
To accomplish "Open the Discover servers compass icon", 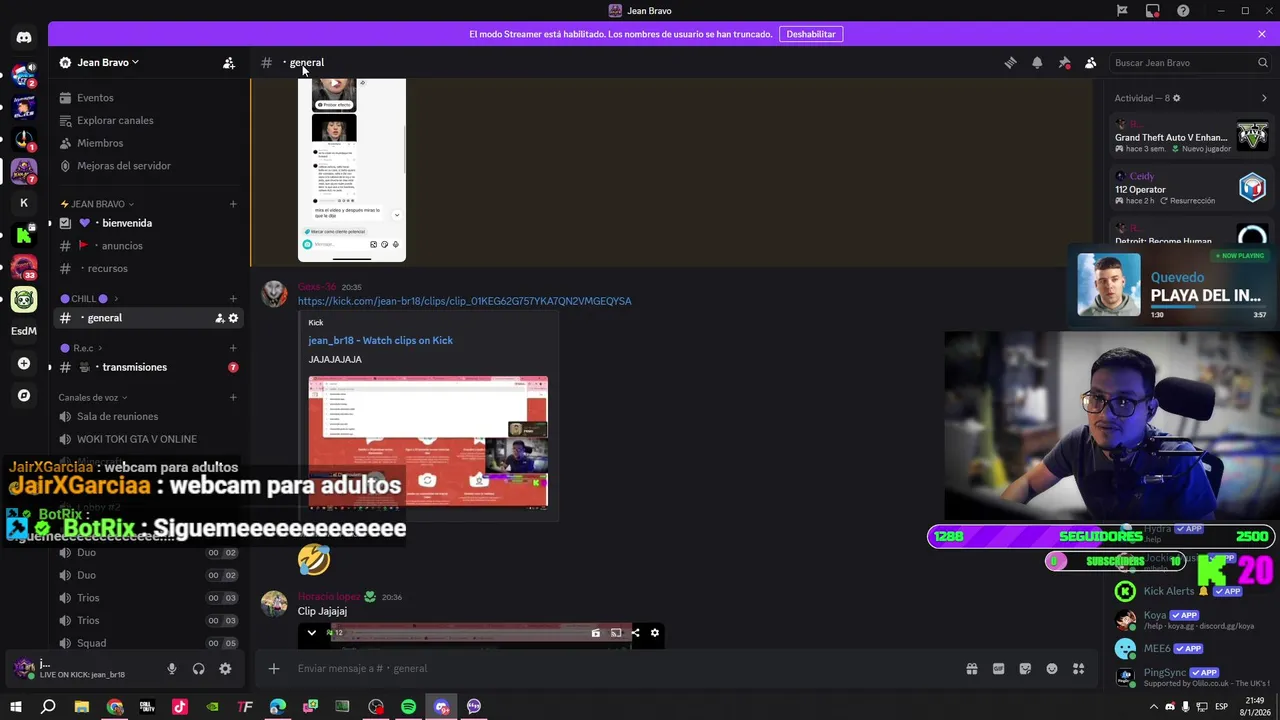I will [24, 395].
